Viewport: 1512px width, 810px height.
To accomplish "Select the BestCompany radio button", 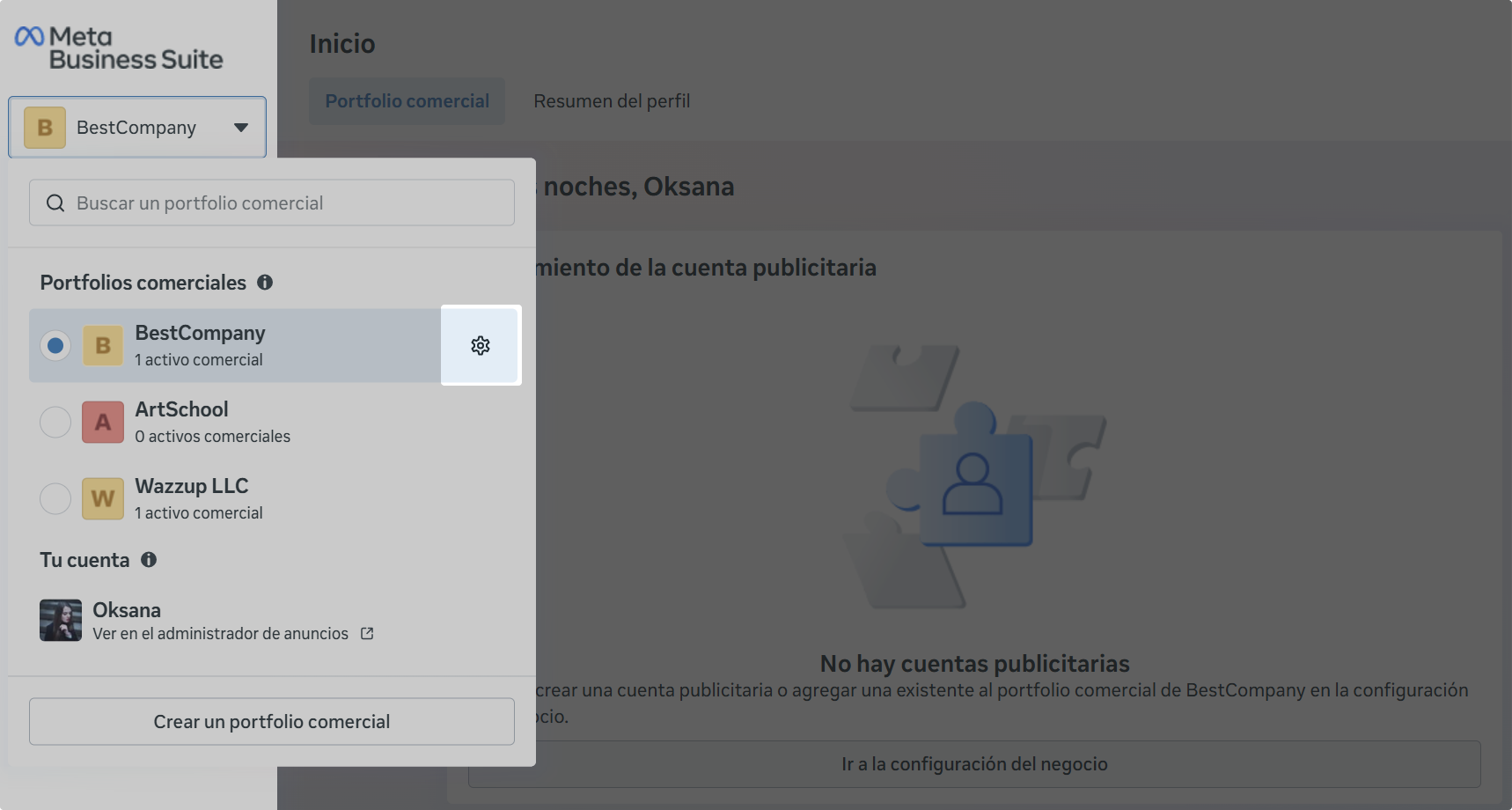I will click(x=55, y=345).
